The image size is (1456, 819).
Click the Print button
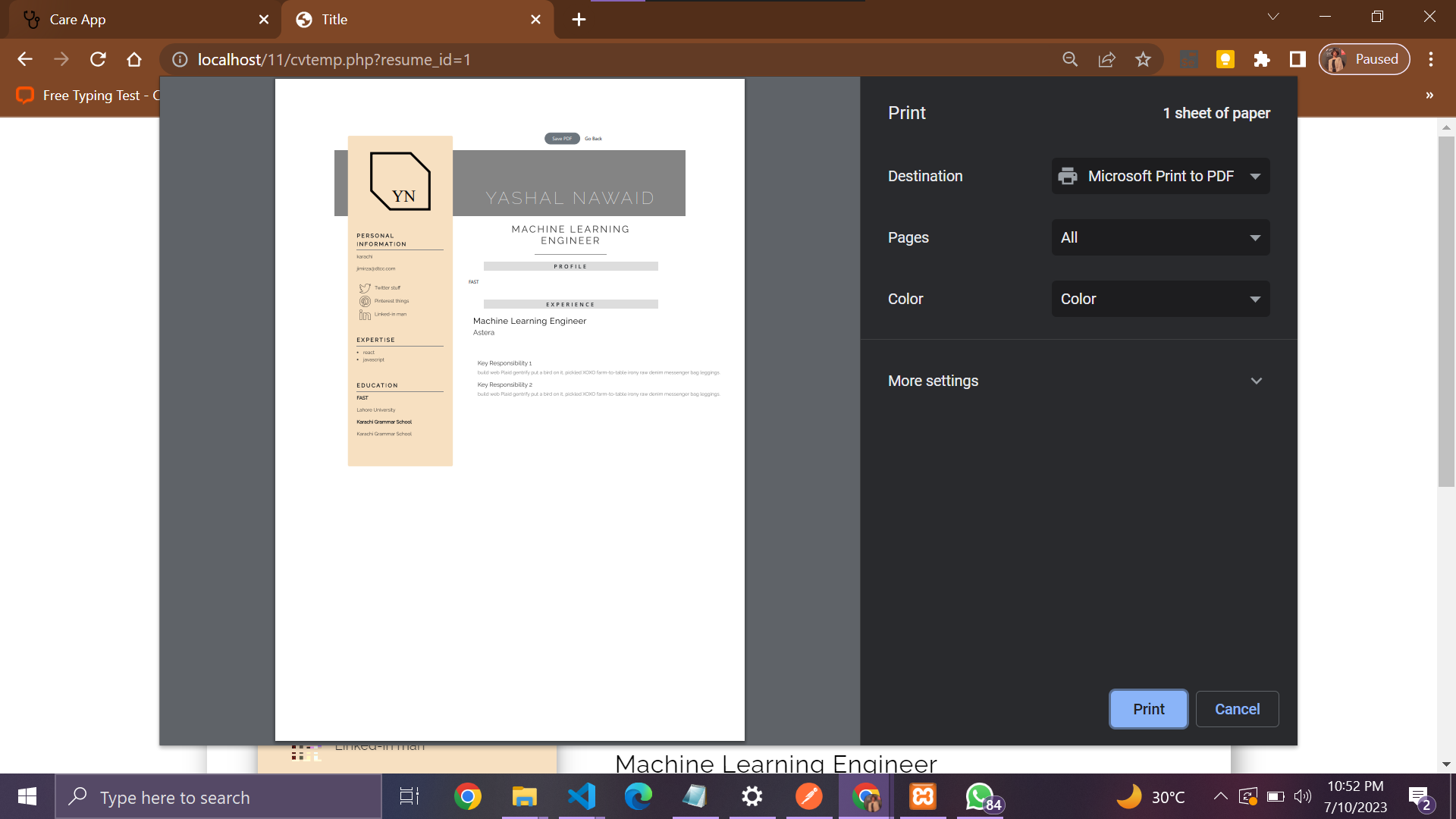1147,708
